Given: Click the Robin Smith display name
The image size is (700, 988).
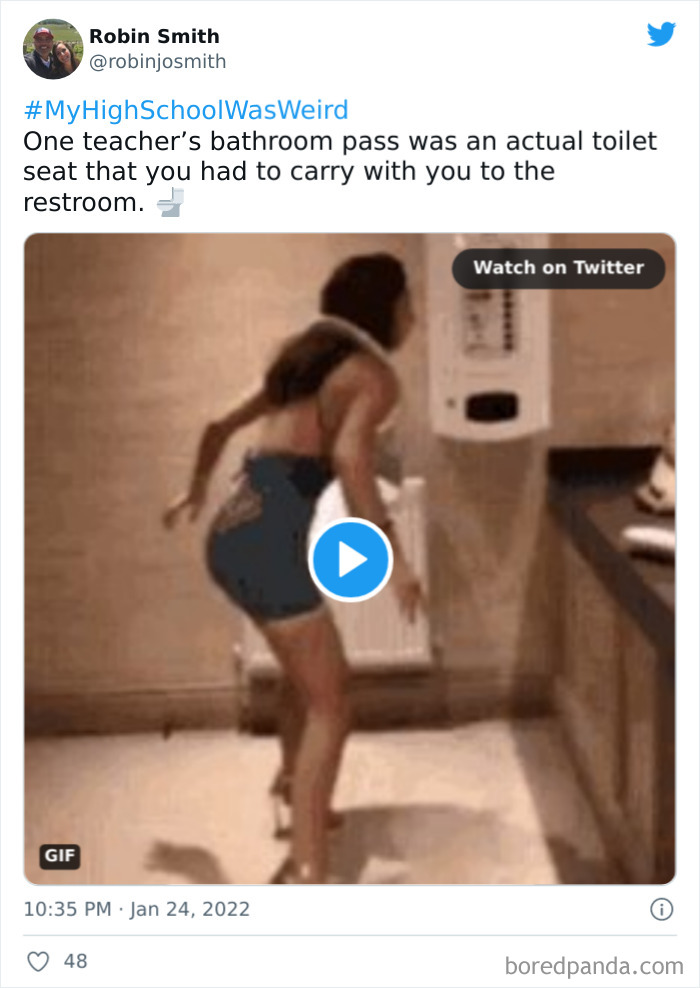Looking at the screenshot, I should tap(154, 36).
